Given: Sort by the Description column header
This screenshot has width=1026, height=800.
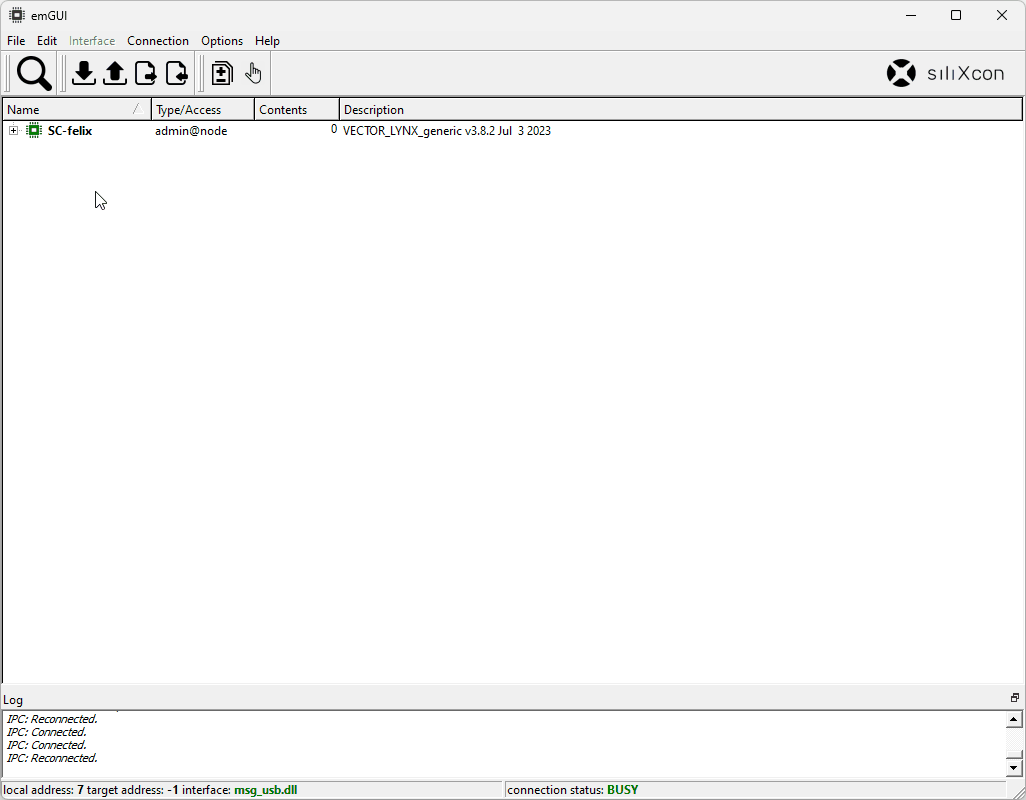Looking at the screenshot, I should [681, 109].
